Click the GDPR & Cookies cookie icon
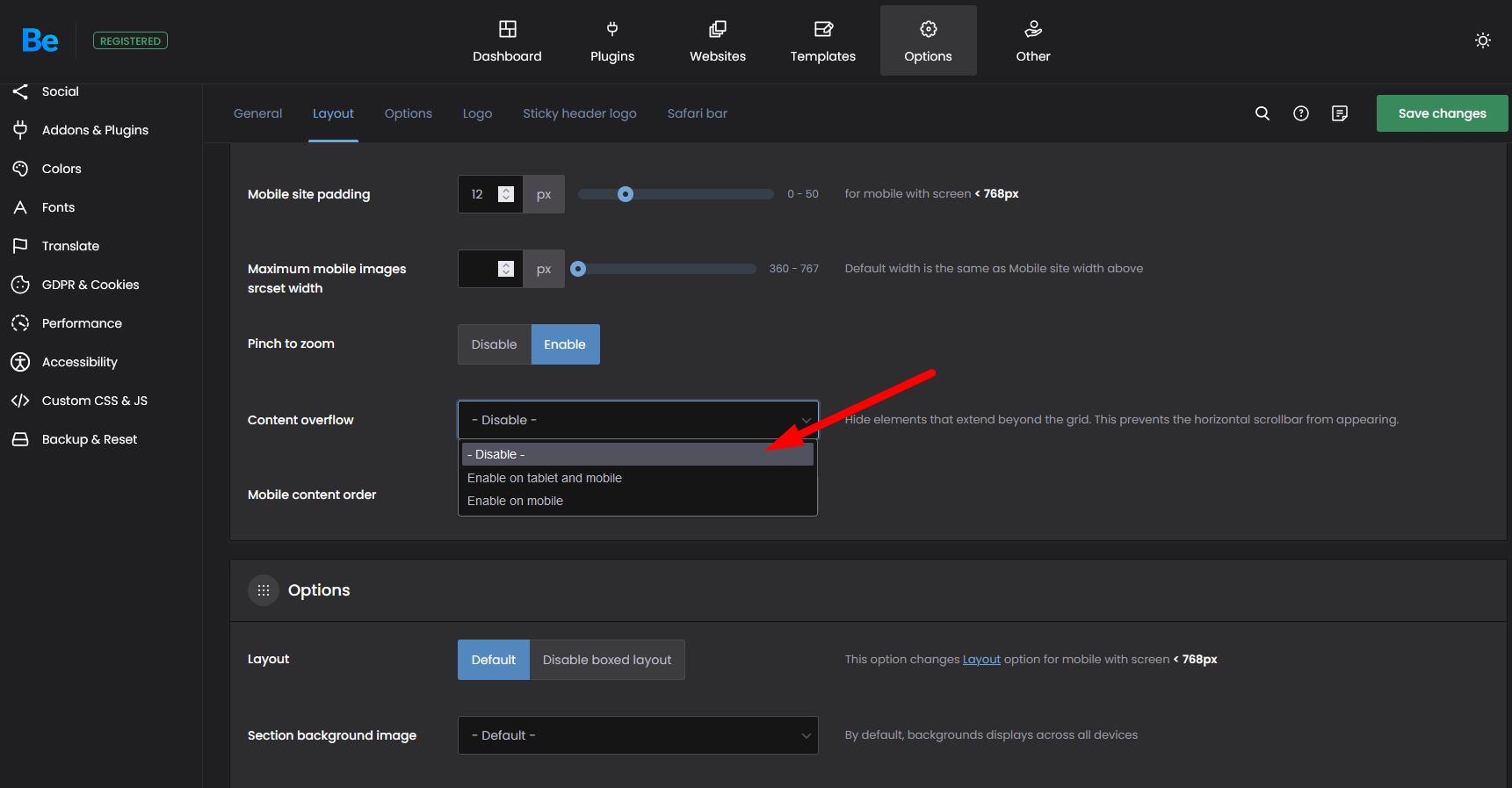The image size is (1512, 788). (20, 285)
